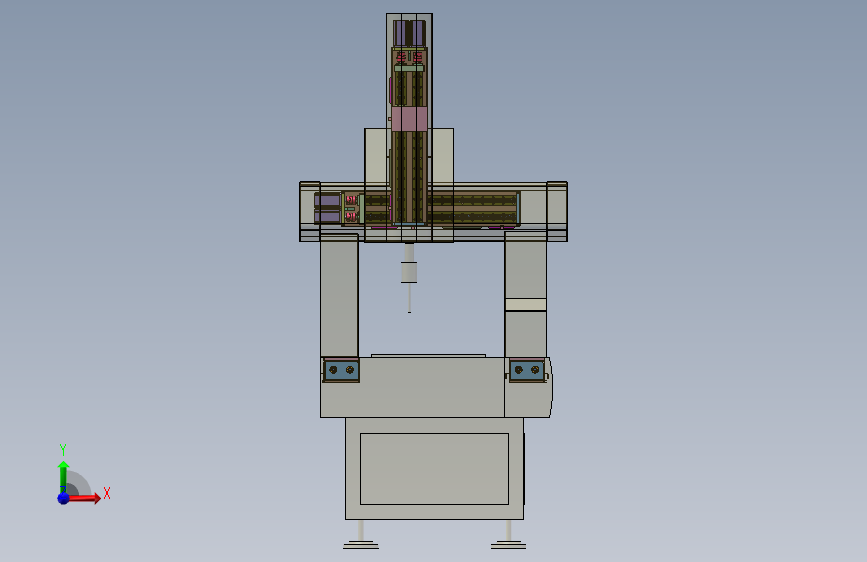Select the right blue bearing block with two bolts
The width and height of the screenshot is (867, 562).
pos(526,370)
